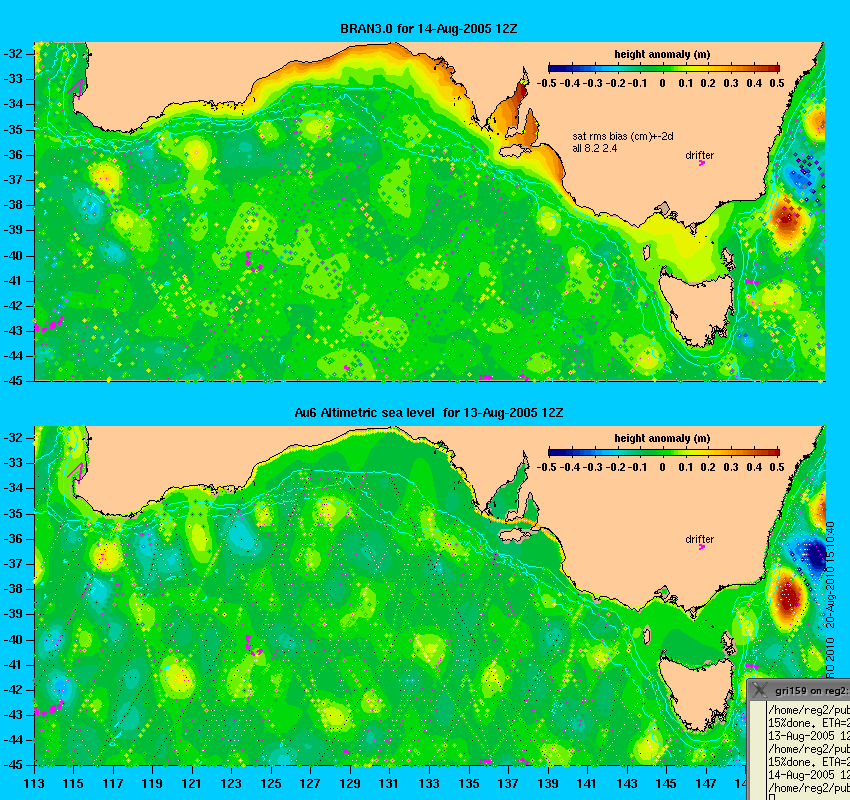Screen dimensions: 850x800
Task: Click the longitude label '113' on the x-axis
Action: point(34,784)
